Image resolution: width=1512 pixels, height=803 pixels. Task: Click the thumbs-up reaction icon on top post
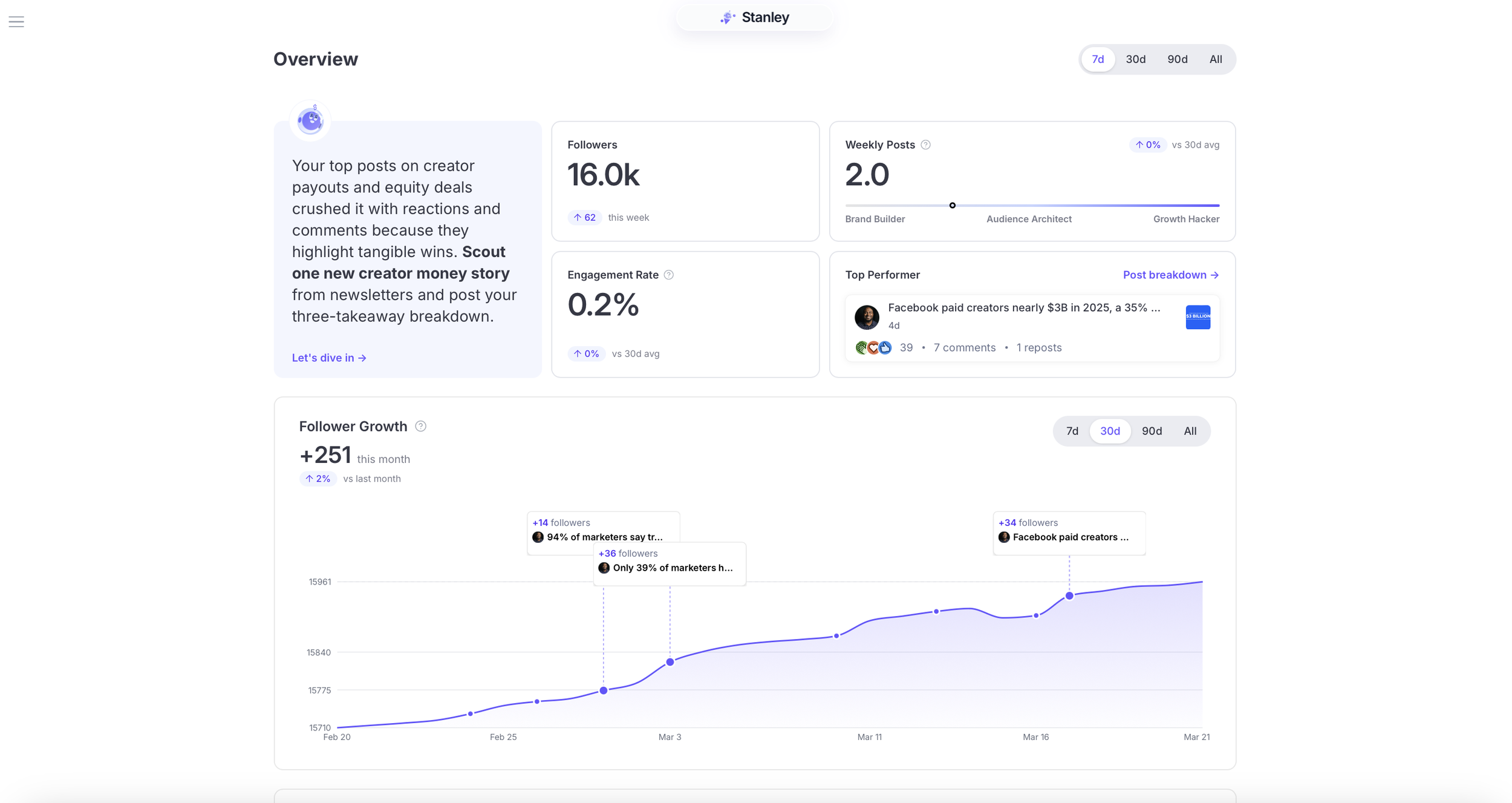point(886,347)
